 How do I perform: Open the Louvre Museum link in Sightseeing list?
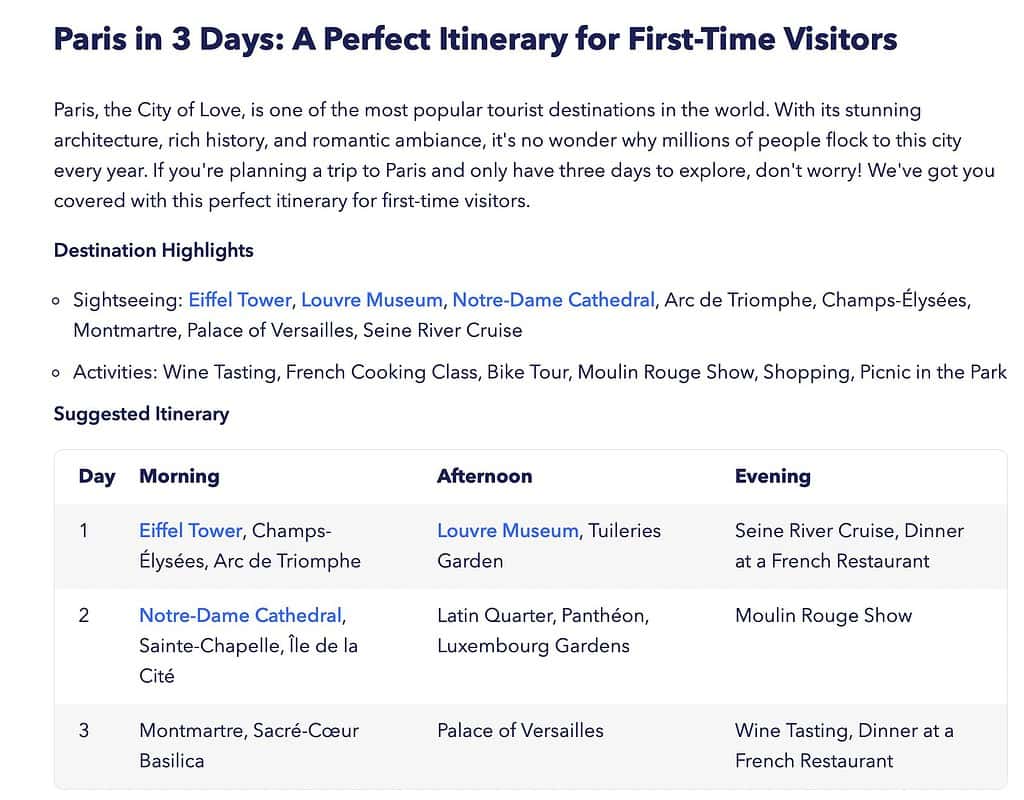pos(371,300)
